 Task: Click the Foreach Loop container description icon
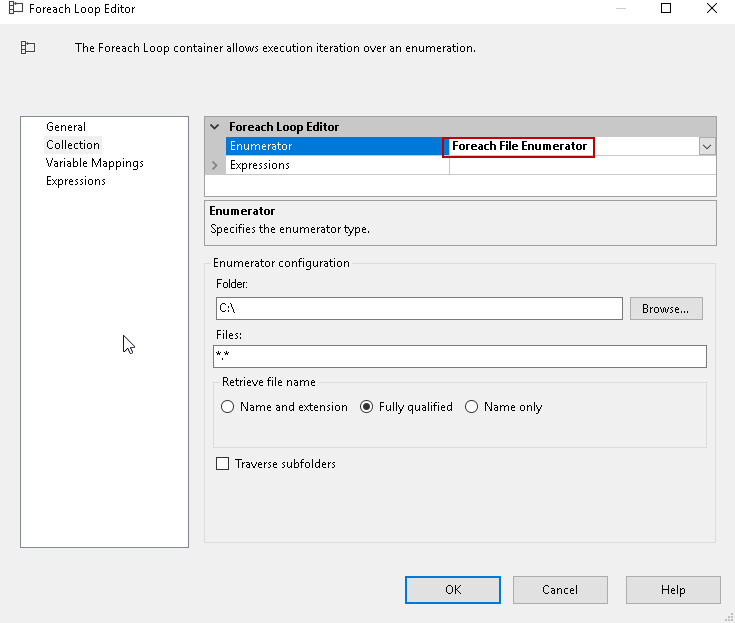coord(28,47)
